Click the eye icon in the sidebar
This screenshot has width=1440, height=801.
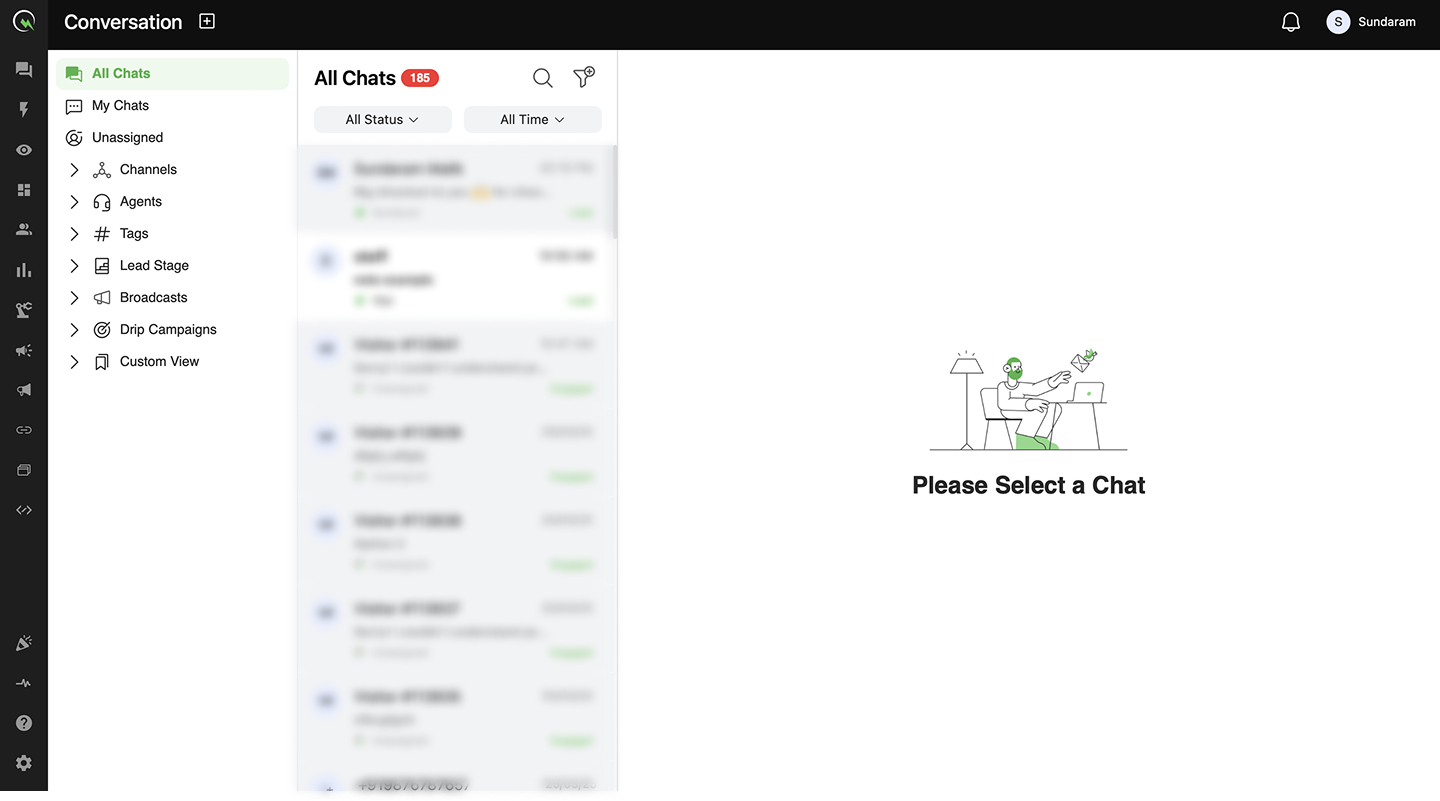click(24, 150)
